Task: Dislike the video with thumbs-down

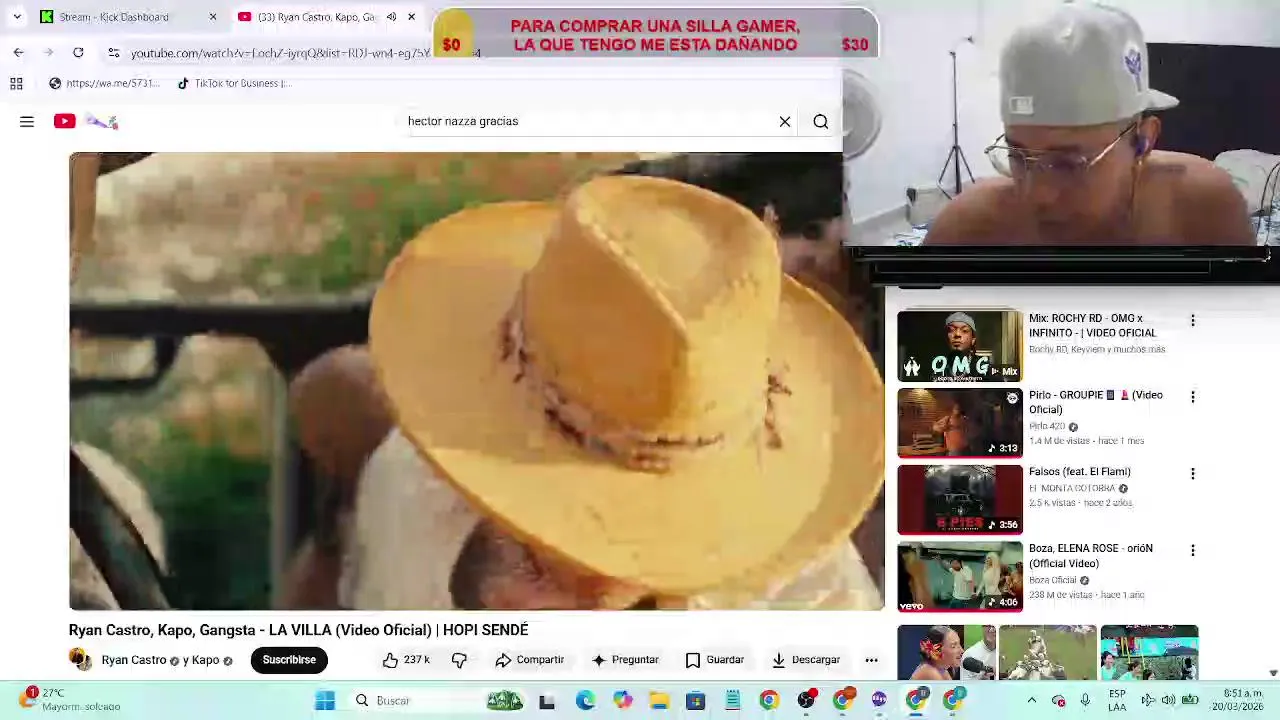Action: click(459, 660)
